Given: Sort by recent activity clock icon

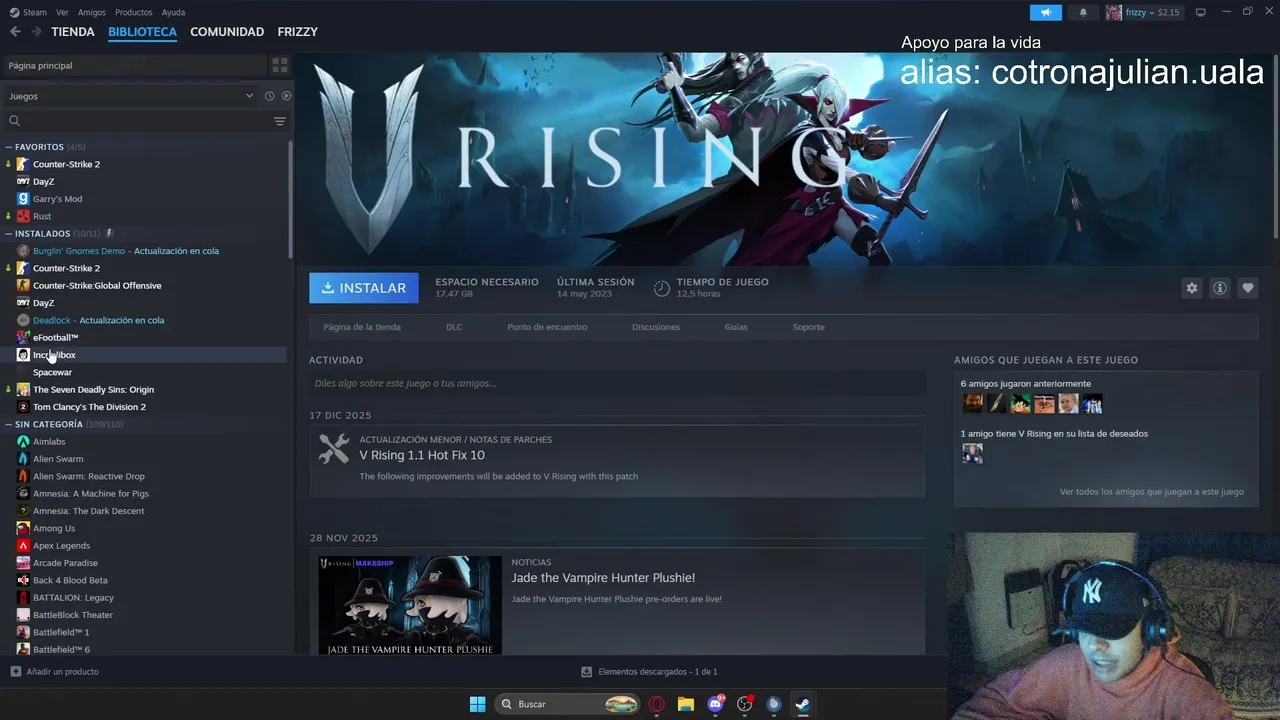Looking at the screenshot, I should (269, 96).
